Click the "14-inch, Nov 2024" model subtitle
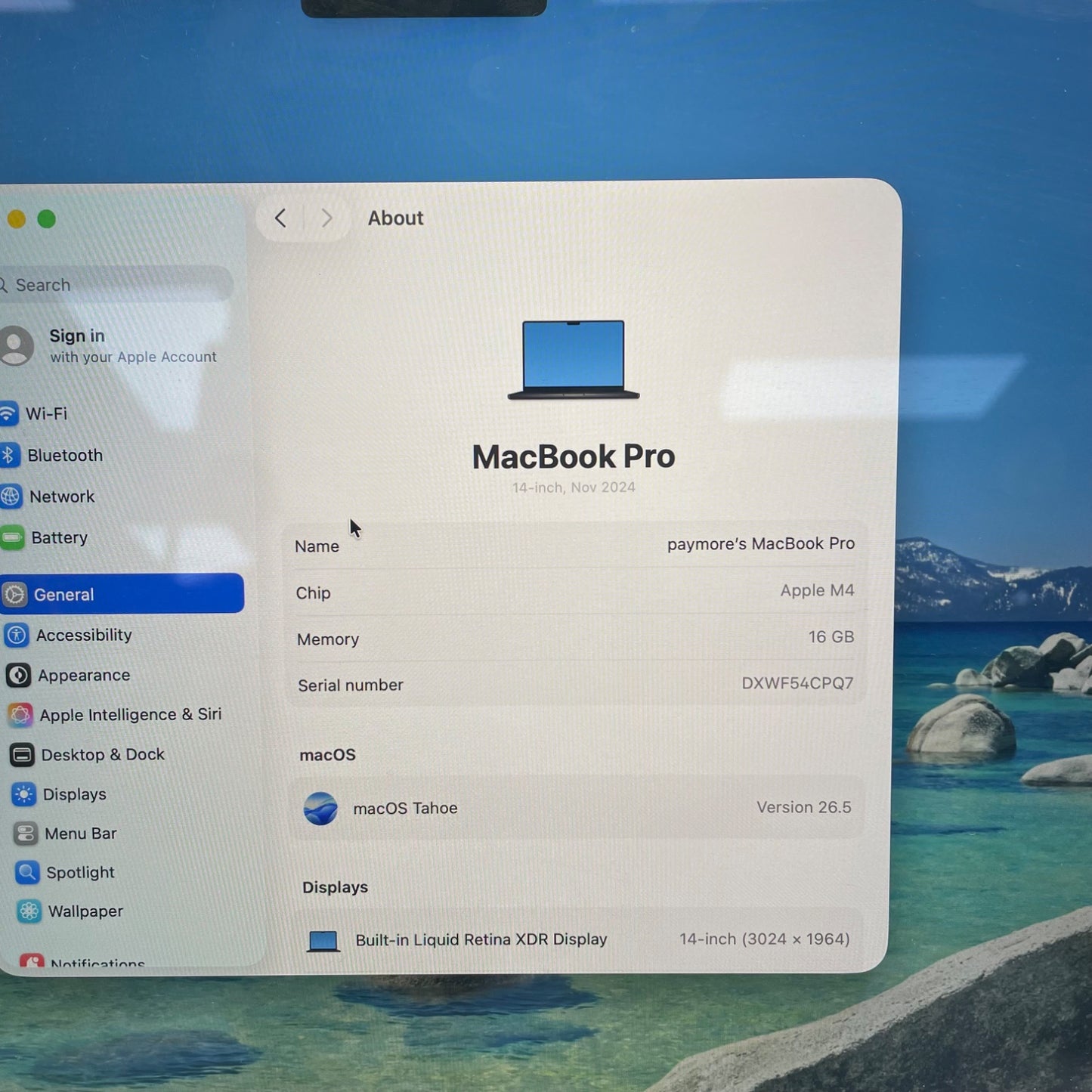The width and height of the screenshot is (1092, 1092). pos(574,487)
